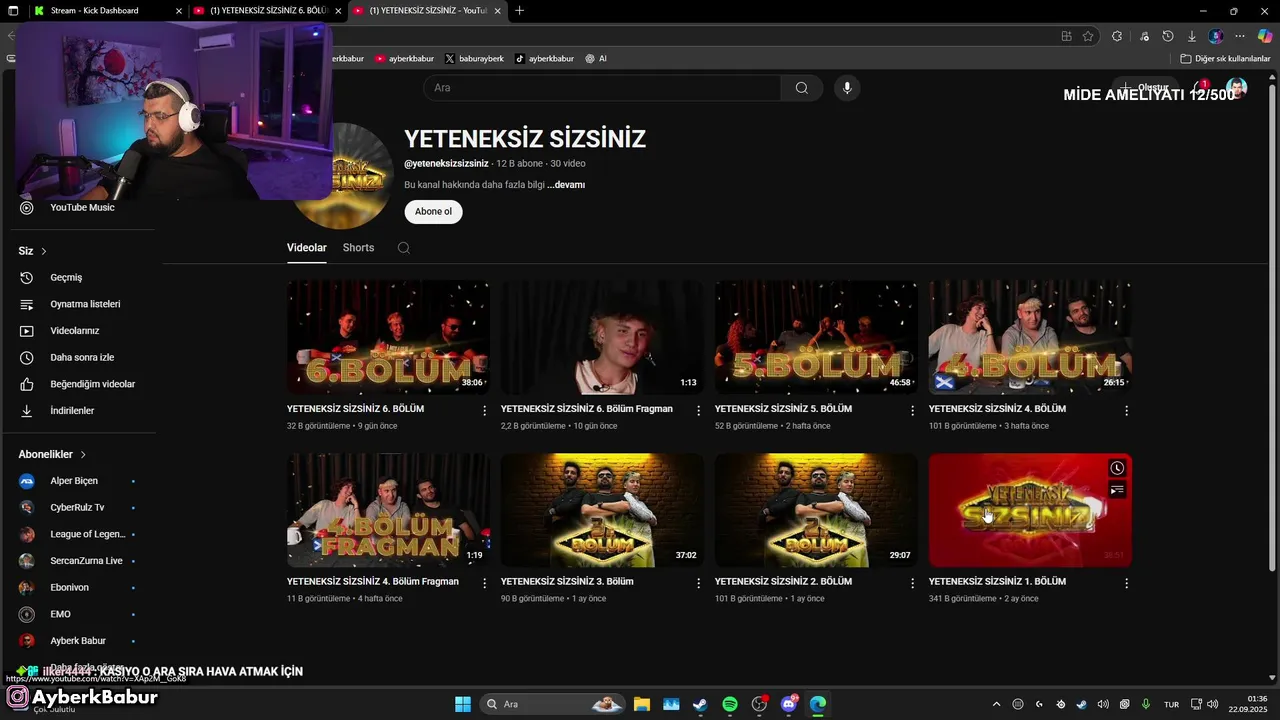Open YouTube Music in the sidebar
This screenshot has width=1280, height=720.
coord(82,208)
